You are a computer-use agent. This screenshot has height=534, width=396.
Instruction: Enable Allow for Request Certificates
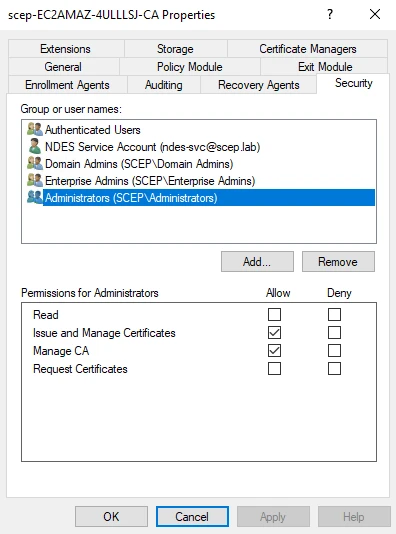pos(274,369)
